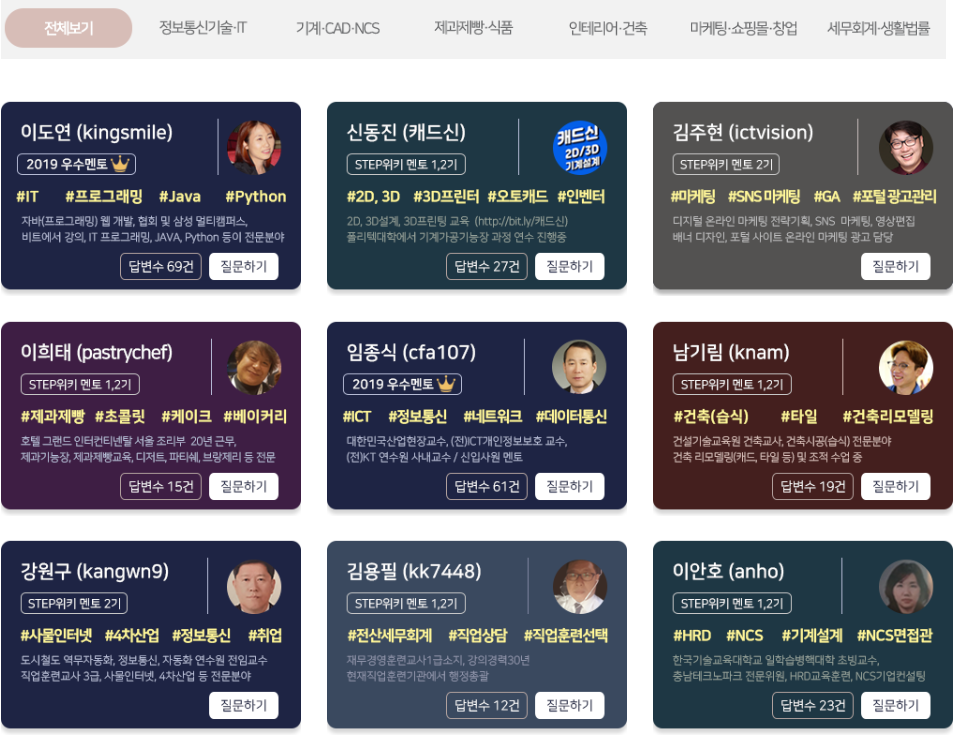Click 질문하기 on 이도연's card
Screen dimensions: 966x741
[x=243, y=267]
